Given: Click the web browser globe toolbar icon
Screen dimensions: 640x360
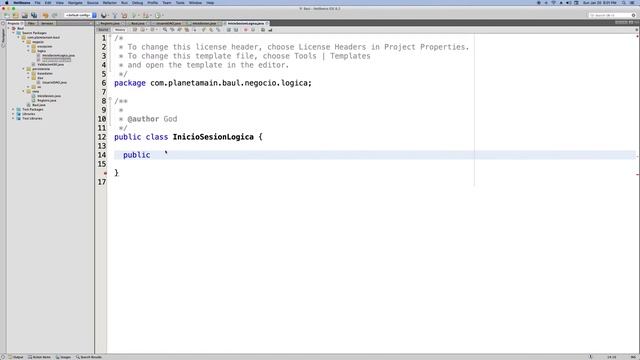Looking at the screenshot, I should point(104,16).
